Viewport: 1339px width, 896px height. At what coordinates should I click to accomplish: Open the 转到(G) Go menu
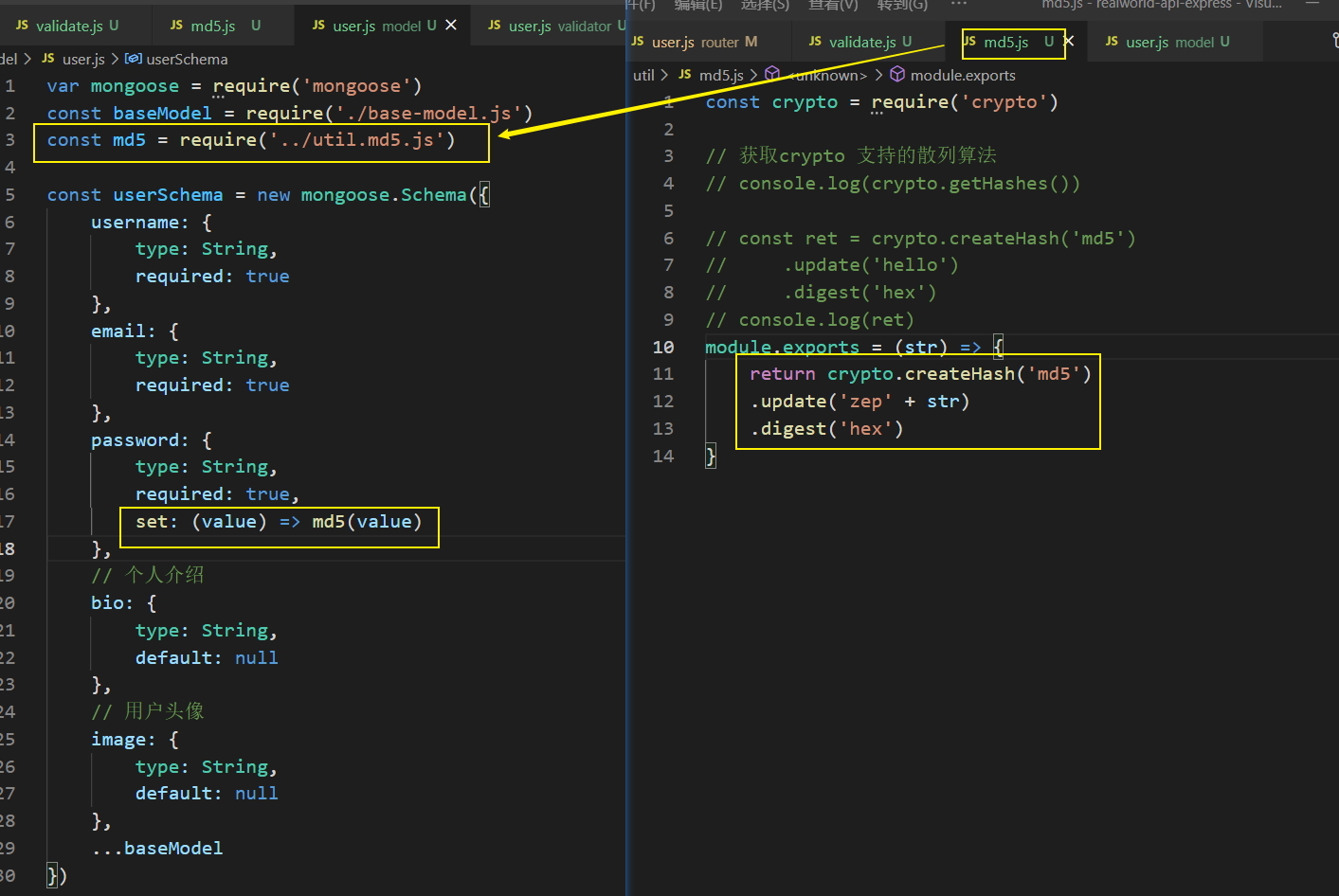pyautogui.click(x=902, y=5)
